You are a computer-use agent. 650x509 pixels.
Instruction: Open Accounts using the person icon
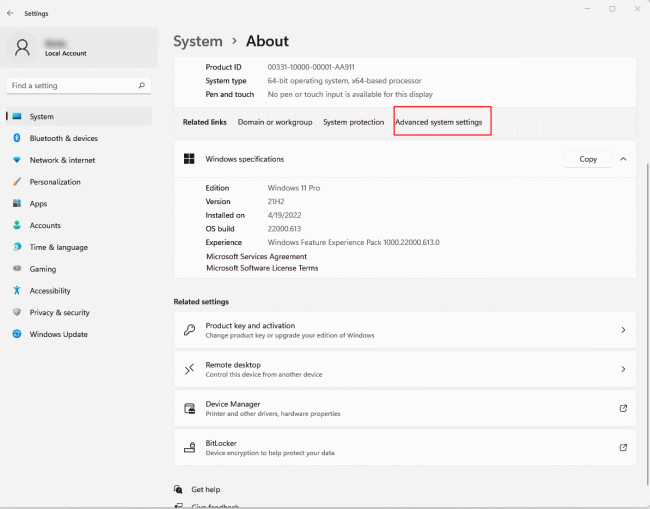(17, 226)
